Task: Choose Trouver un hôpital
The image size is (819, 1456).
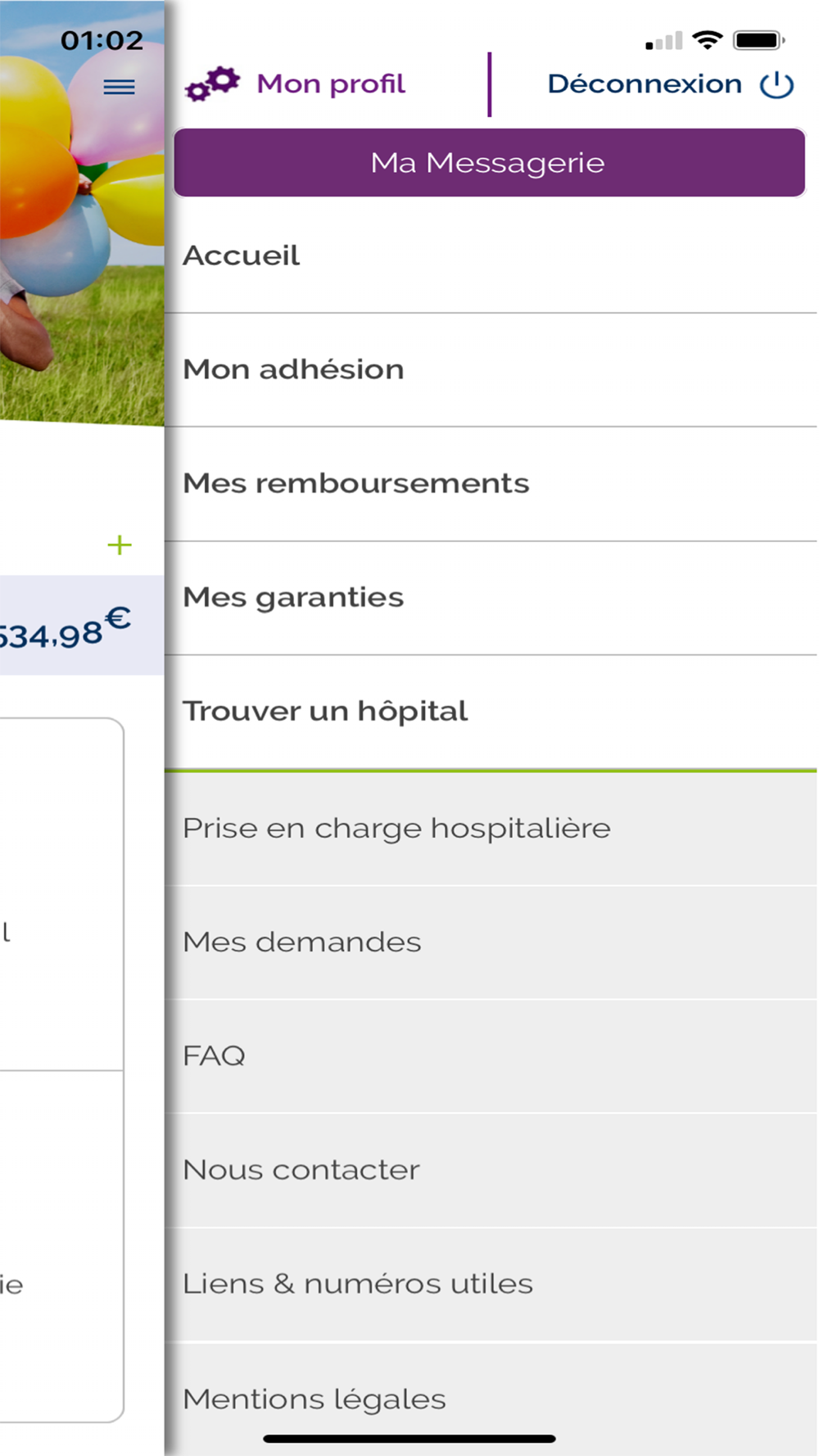Action: click(x=325, y=711)
